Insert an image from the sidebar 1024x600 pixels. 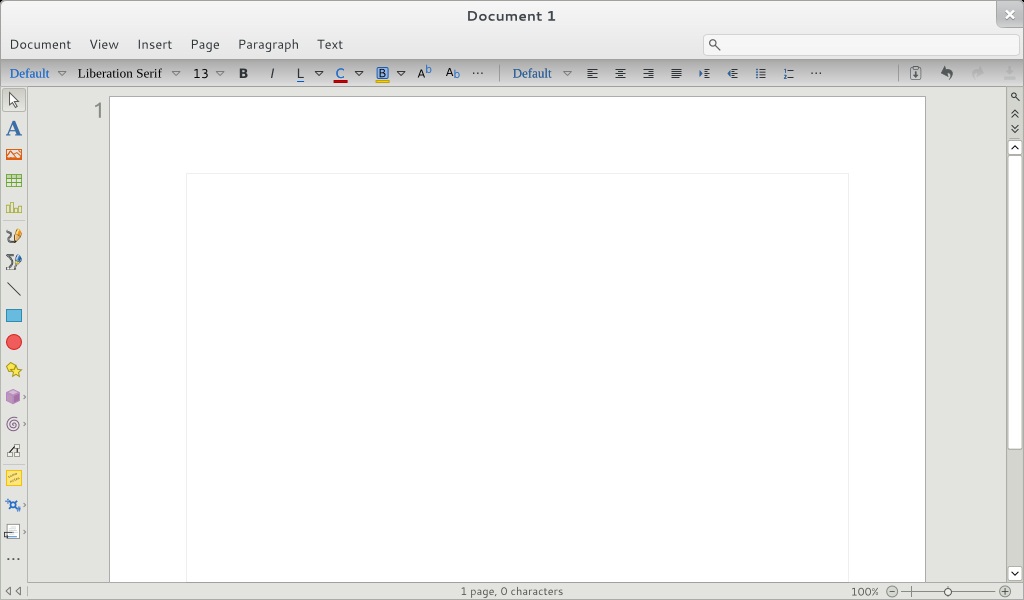pyautogui.click(x=13, y=154)
